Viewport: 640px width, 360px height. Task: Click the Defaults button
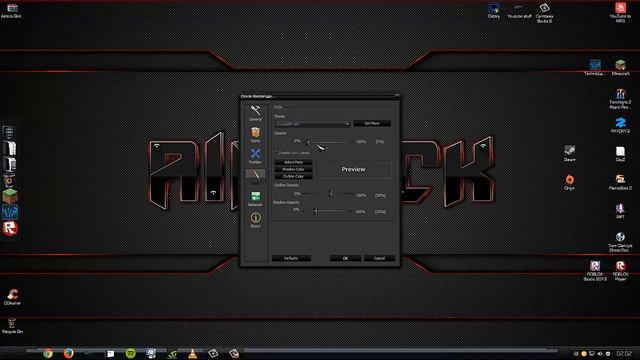click(x=291, y=258)
